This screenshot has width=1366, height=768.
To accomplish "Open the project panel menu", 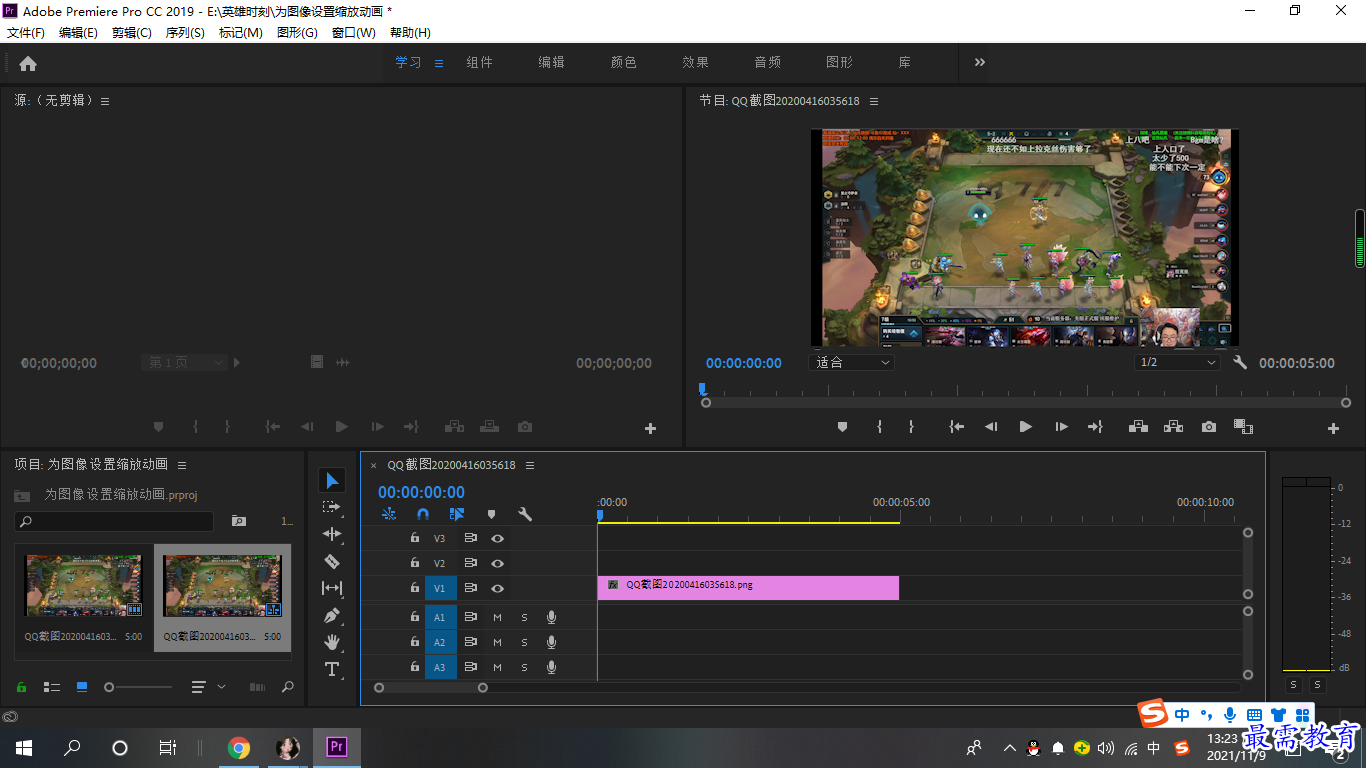I will coord(182,465).
